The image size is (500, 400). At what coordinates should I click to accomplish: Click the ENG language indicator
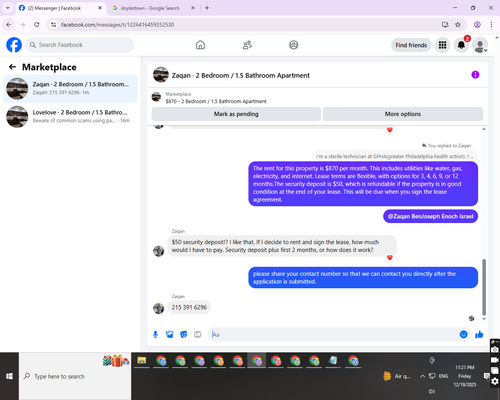[x=443, y=376]
